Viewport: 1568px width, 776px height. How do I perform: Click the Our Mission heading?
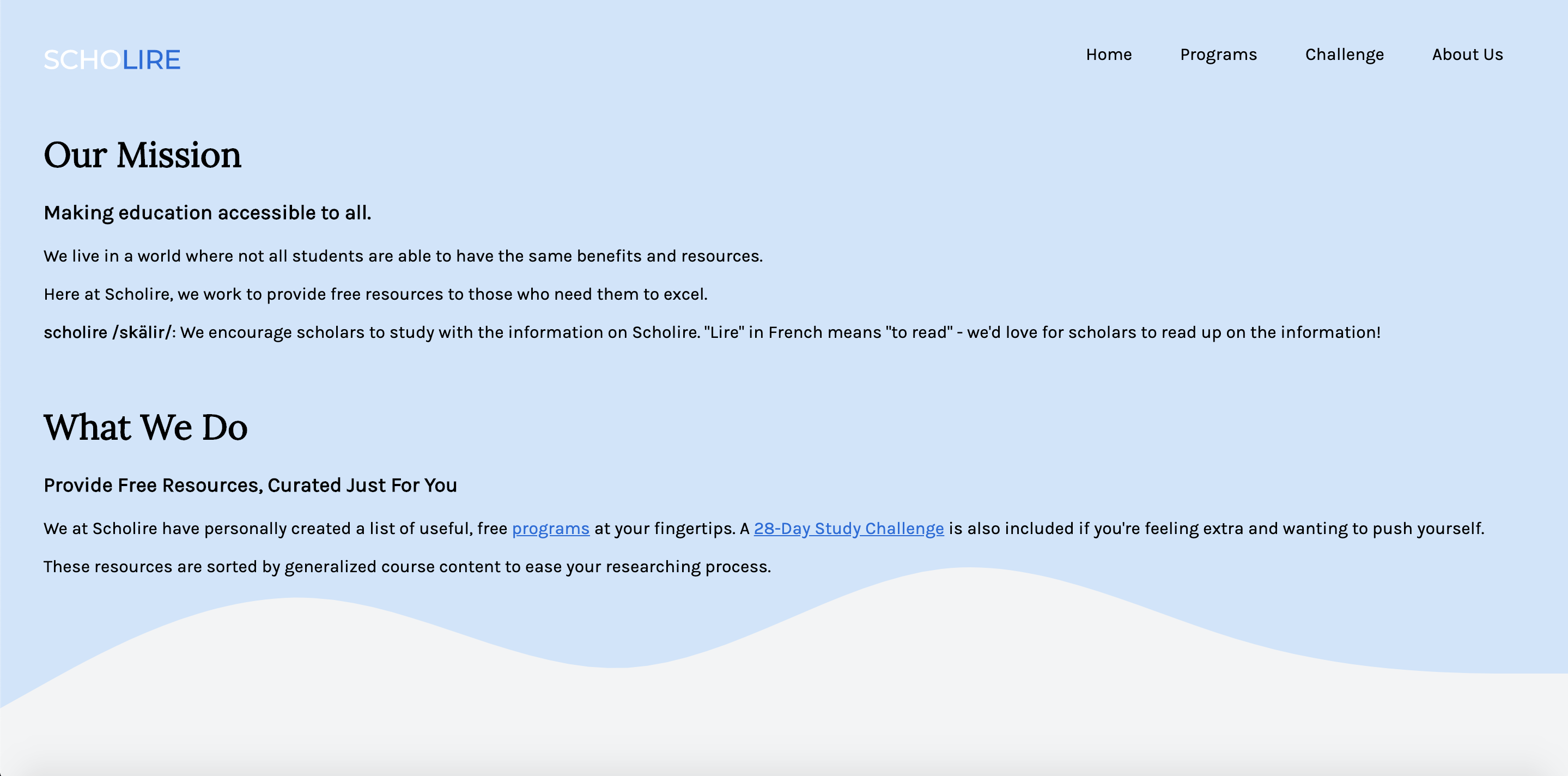pos(142,155)
